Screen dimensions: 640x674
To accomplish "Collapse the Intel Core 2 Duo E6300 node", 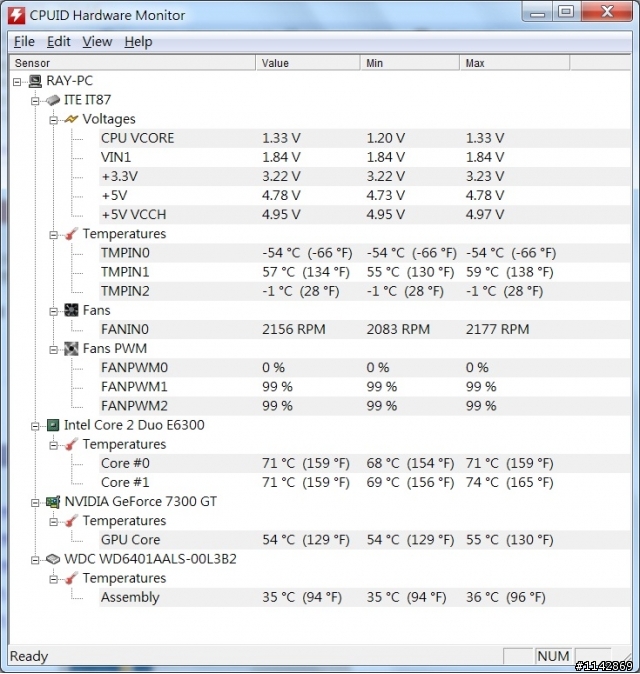I will click(35, 426).
